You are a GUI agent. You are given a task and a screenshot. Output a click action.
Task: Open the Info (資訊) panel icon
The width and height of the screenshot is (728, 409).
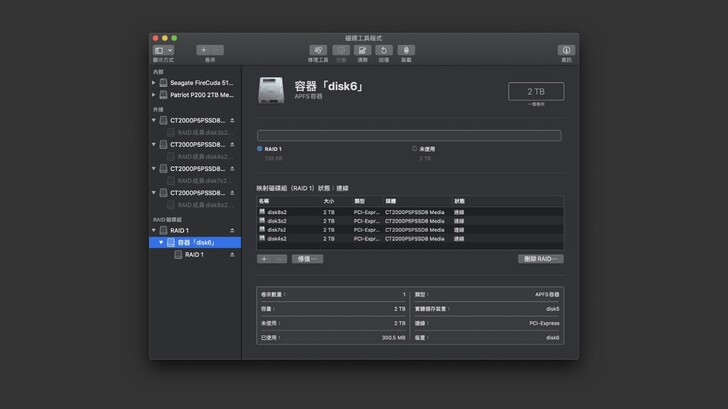[x=566, y=50]
